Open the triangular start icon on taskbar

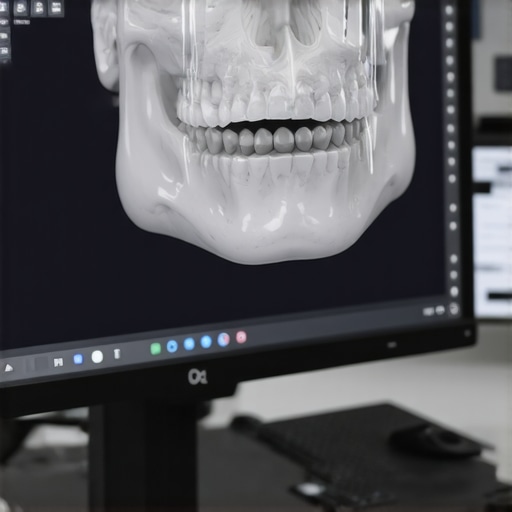9,368
